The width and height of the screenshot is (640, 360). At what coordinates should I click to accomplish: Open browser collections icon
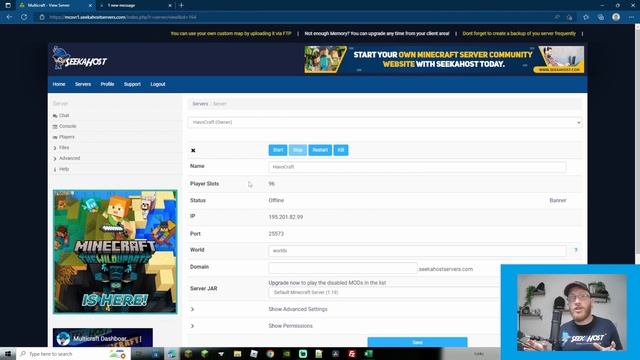601,17
